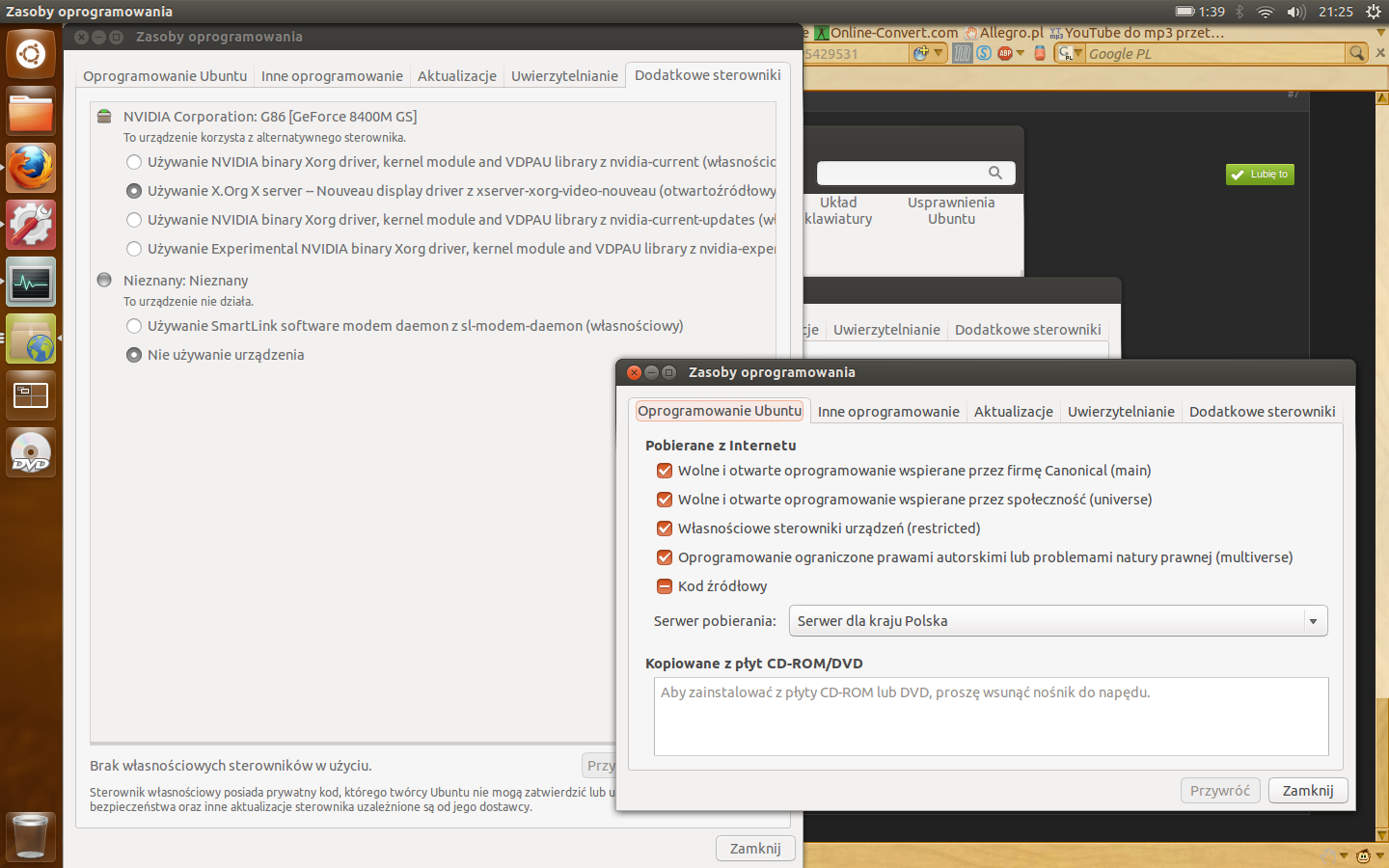Click the red jar icon in browser toolbar
This screenshot has height=868, width=1389.
pyautogui.click(x=1040, y=53)
